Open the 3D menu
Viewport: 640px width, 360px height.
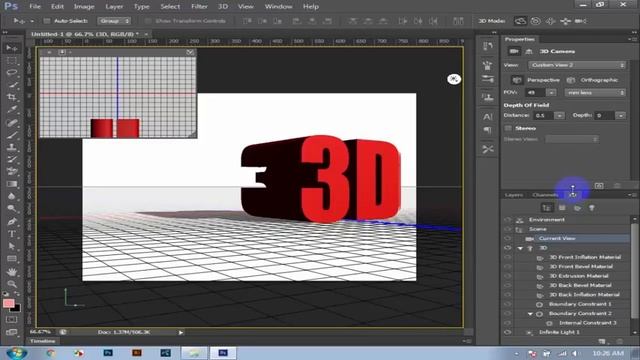point(223,7)
